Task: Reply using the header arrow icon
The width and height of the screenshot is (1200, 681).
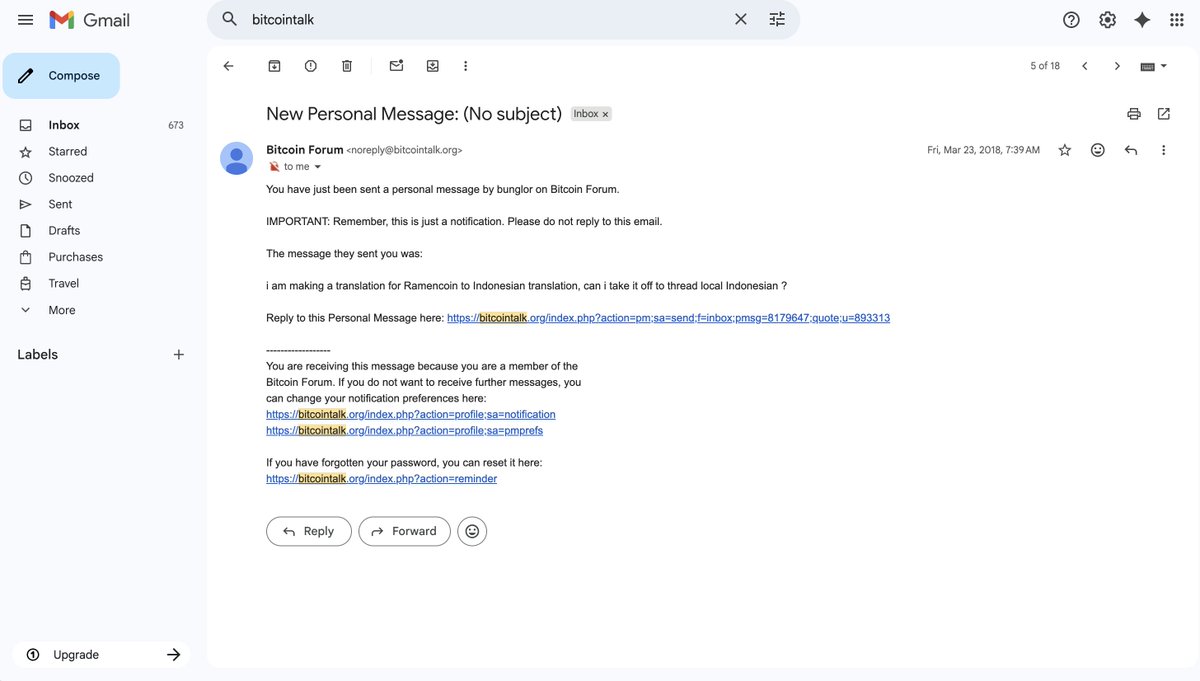Action: (1131, 150)
